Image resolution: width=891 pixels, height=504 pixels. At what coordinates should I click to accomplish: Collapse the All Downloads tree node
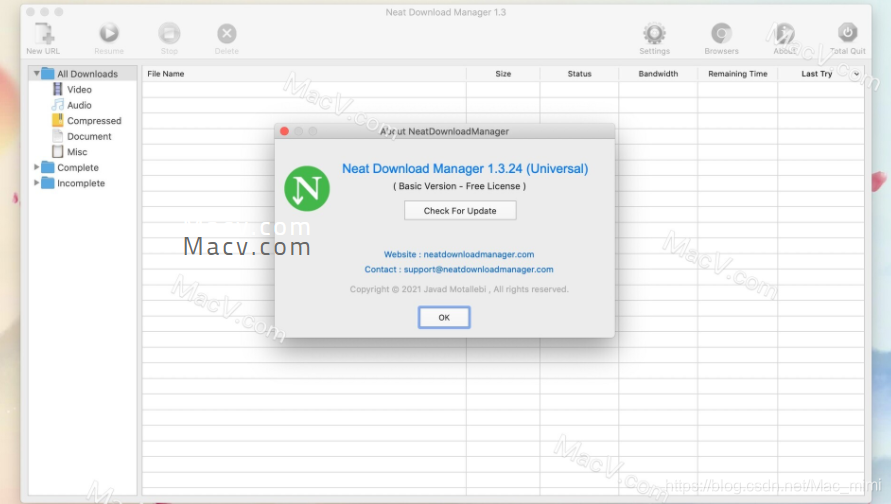click(36, 73)
